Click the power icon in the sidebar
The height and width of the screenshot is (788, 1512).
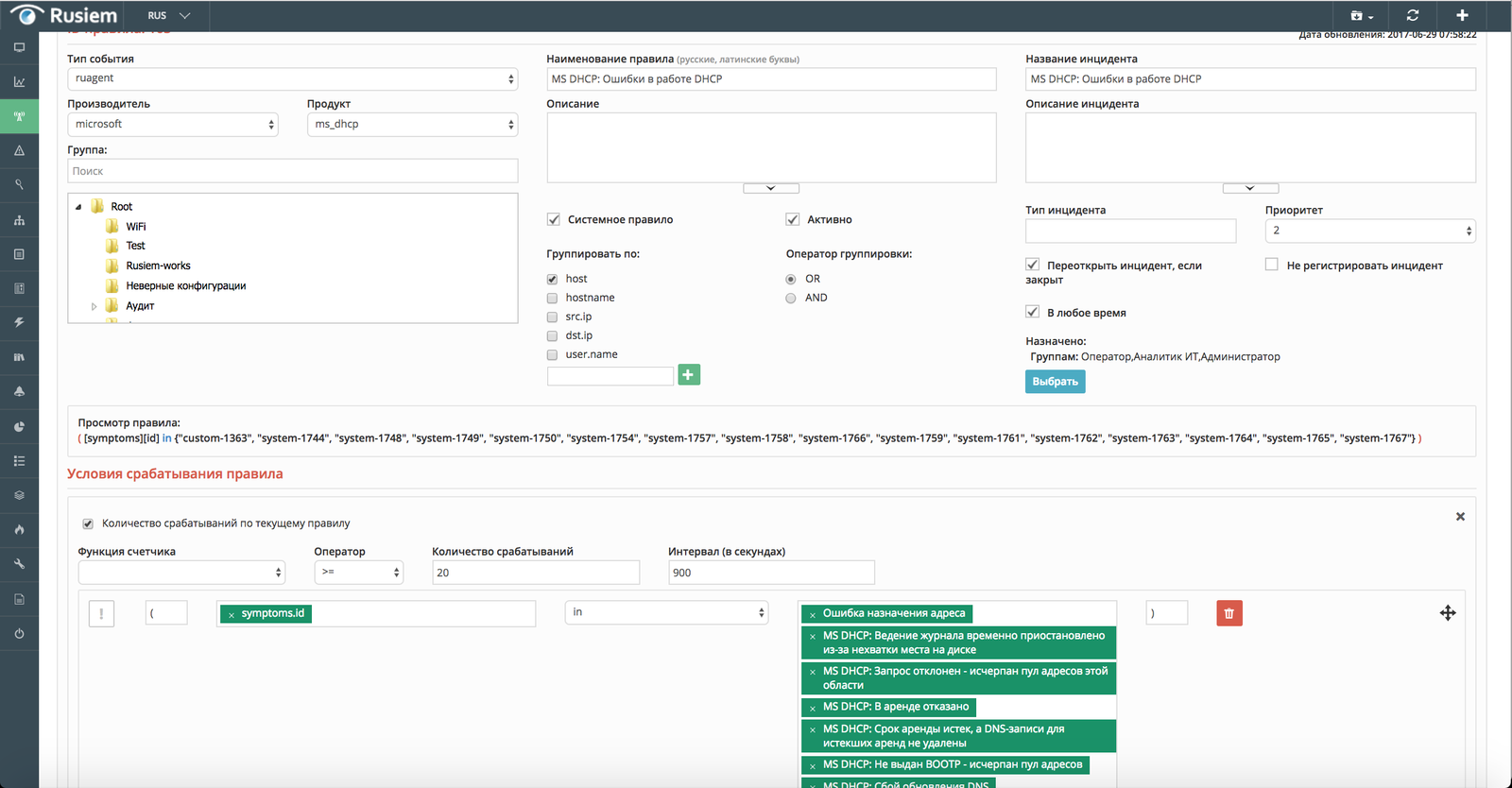19,633
